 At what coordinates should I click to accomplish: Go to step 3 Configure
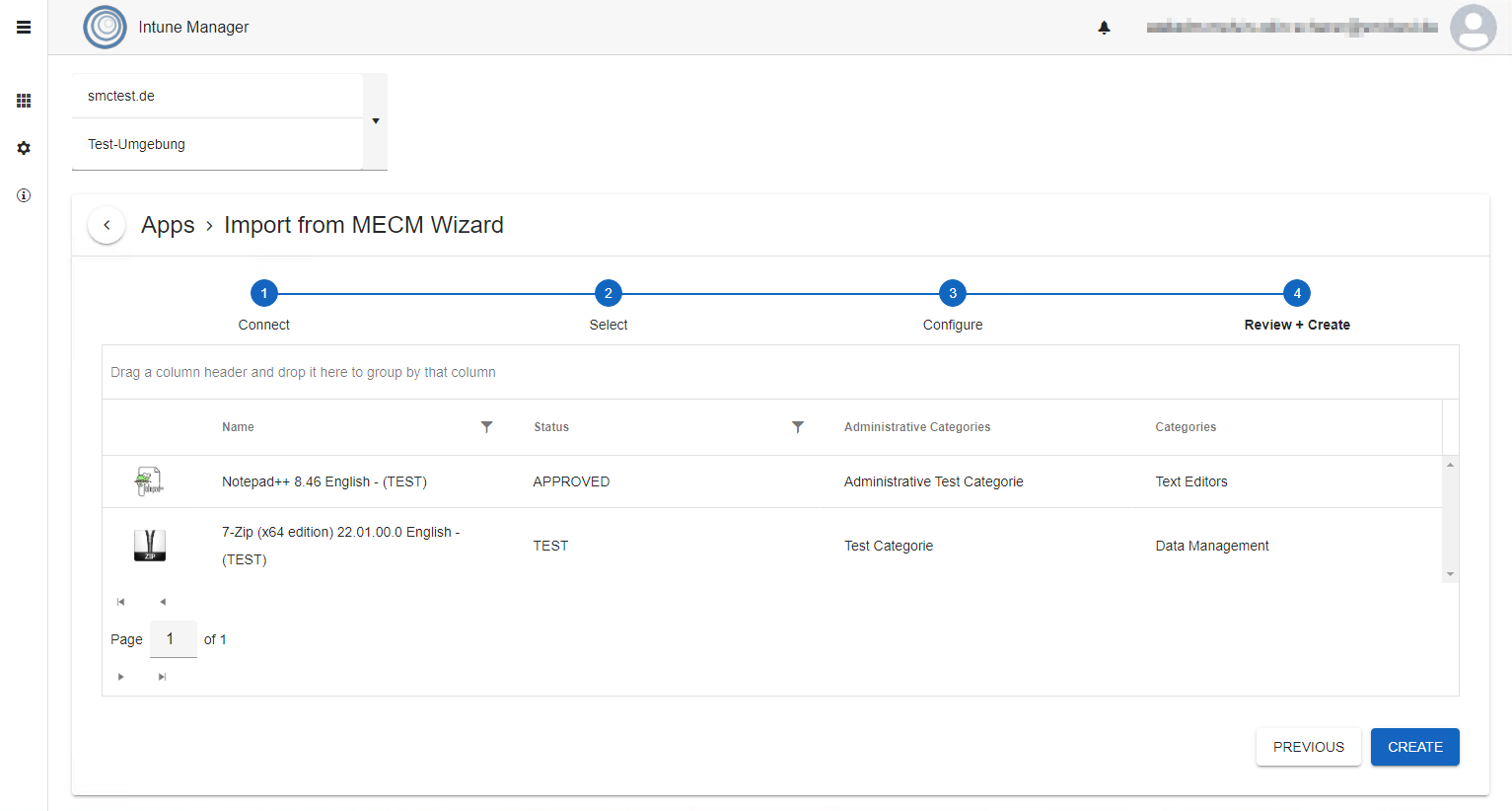(953, 293)
